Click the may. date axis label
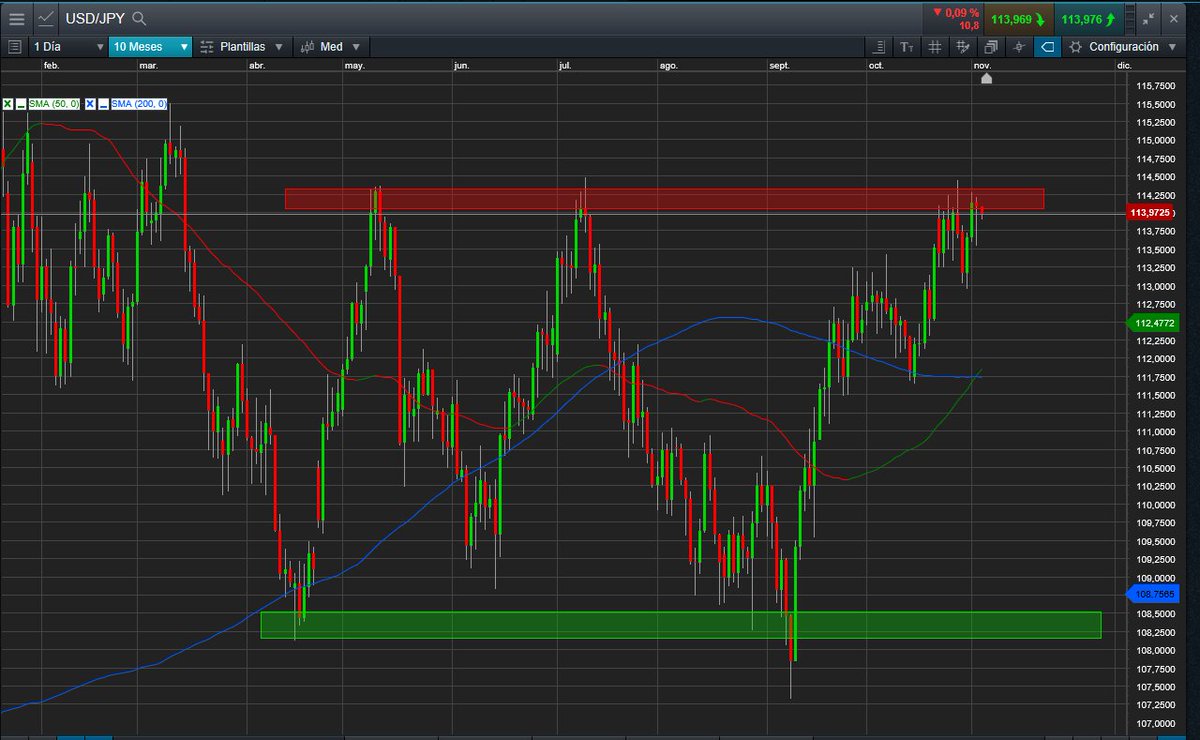The width and height of the screenshot is (1200, 740). click(x=354, y=65)
